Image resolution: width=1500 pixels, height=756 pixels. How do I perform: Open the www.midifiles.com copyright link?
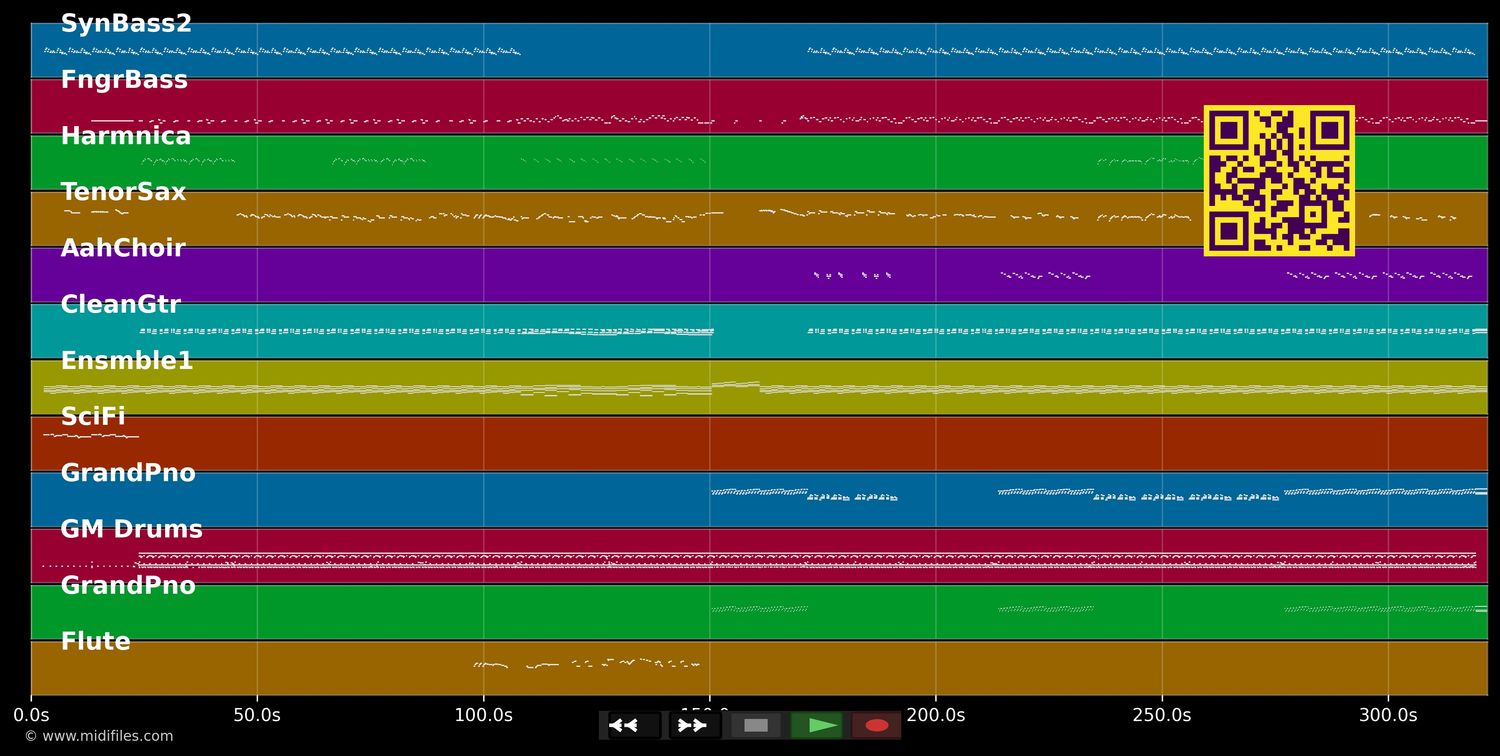98,736
